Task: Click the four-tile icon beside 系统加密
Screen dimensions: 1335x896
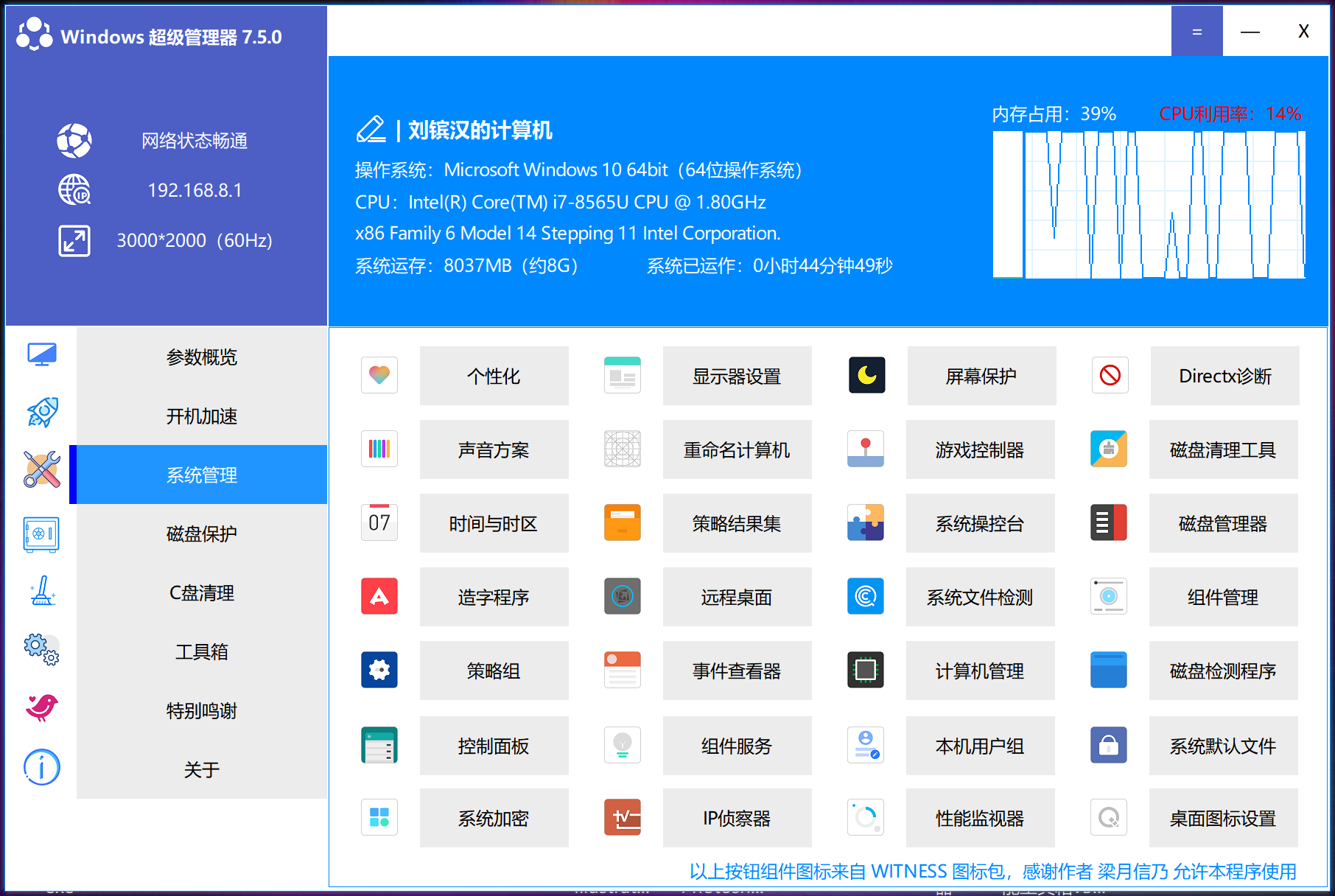Action: click(379, 817)
